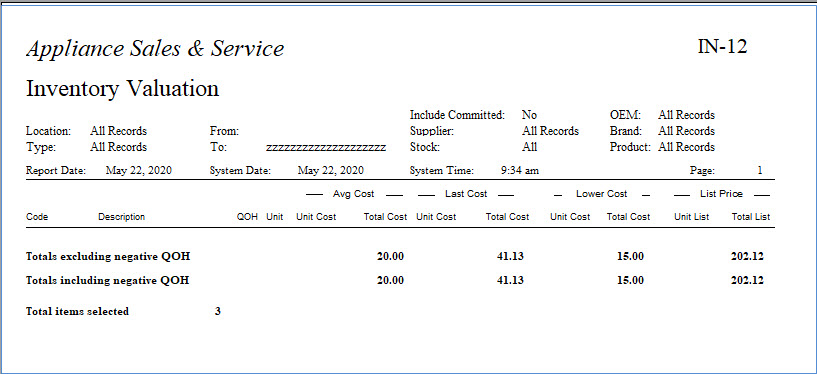Click the 'Description' column header
817x374 pixels.
click(x=121, y=217)
